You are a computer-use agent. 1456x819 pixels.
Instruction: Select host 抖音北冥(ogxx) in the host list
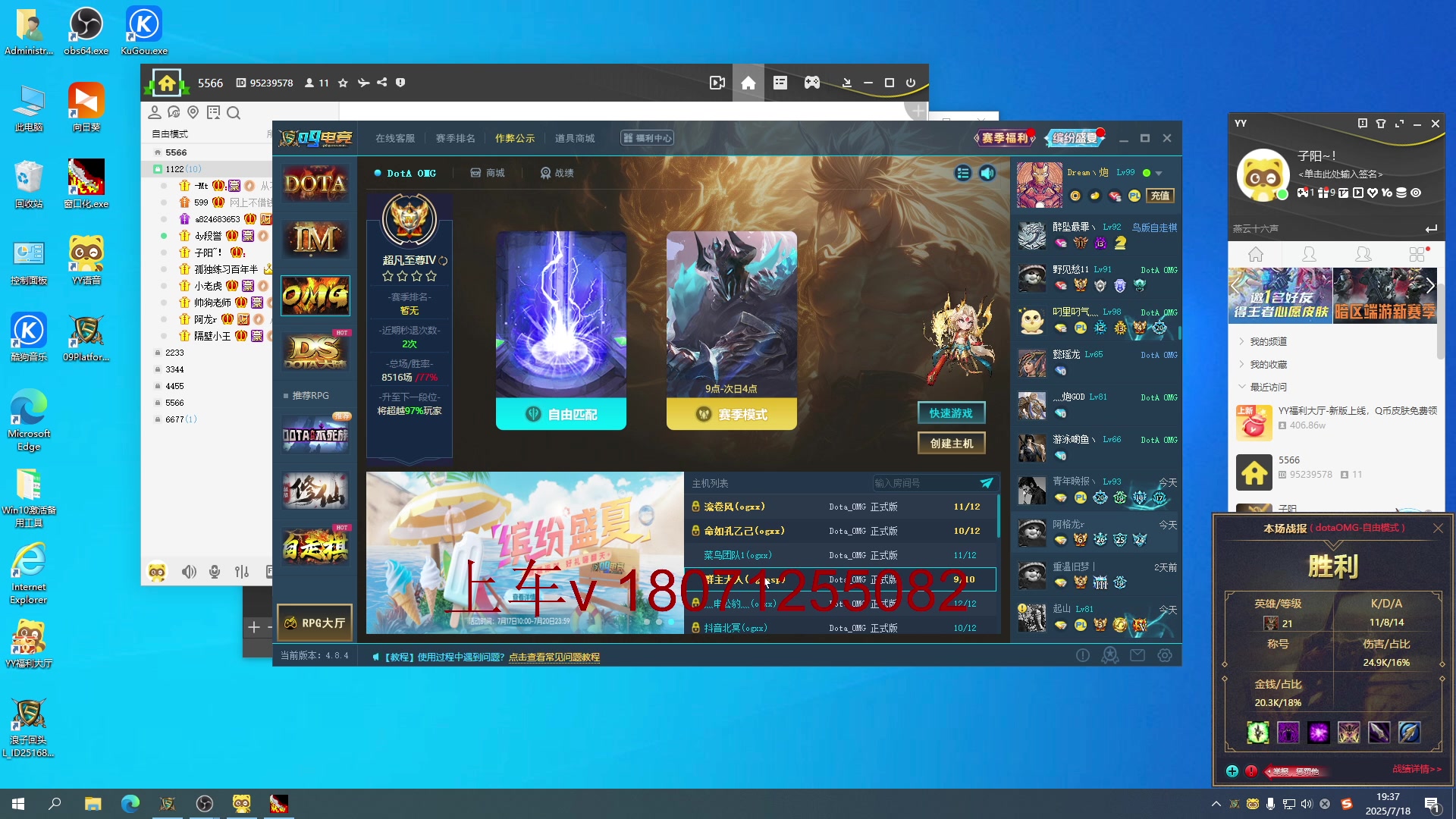[x=840, y=628]
